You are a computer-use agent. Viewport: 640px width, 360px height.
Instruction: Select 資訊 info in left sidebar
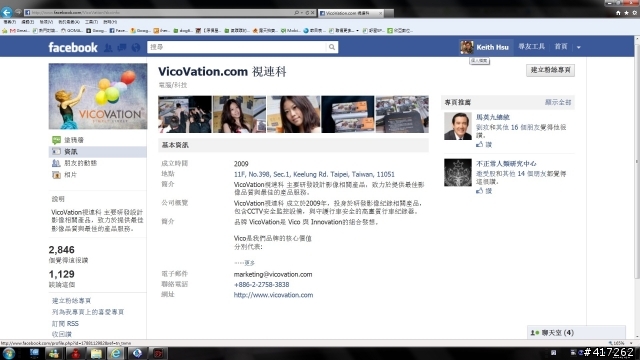[98, 152]
